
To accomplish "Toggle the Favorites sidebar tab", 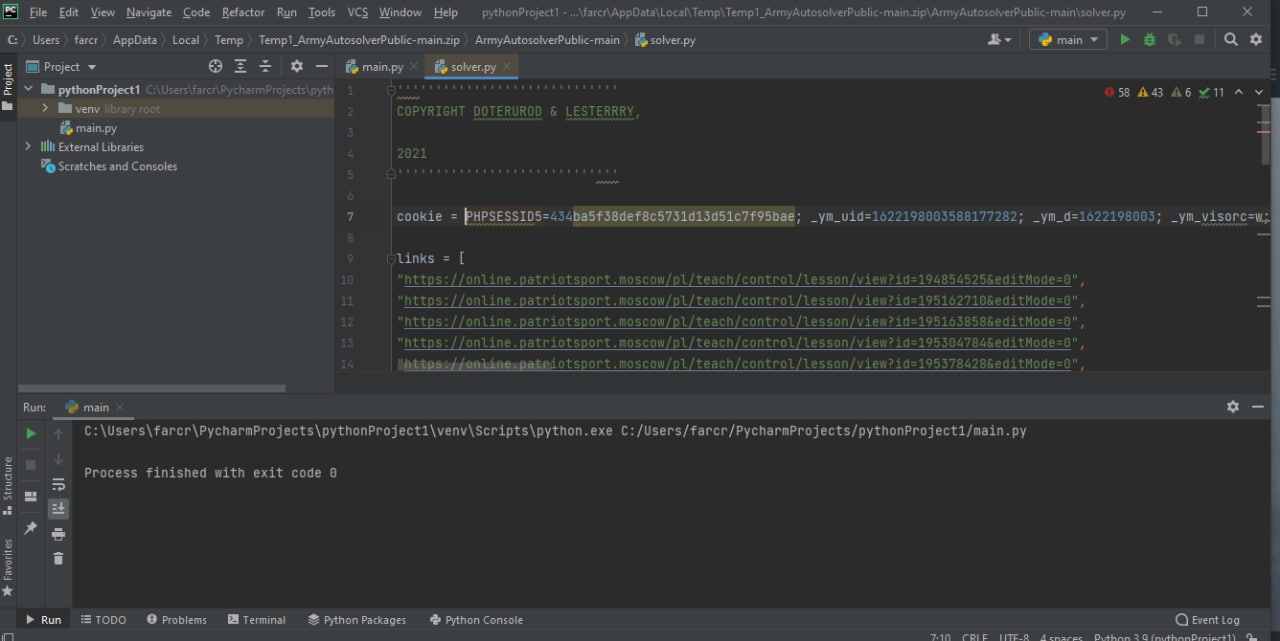I will pyautogui.click(x=8, y=567).
